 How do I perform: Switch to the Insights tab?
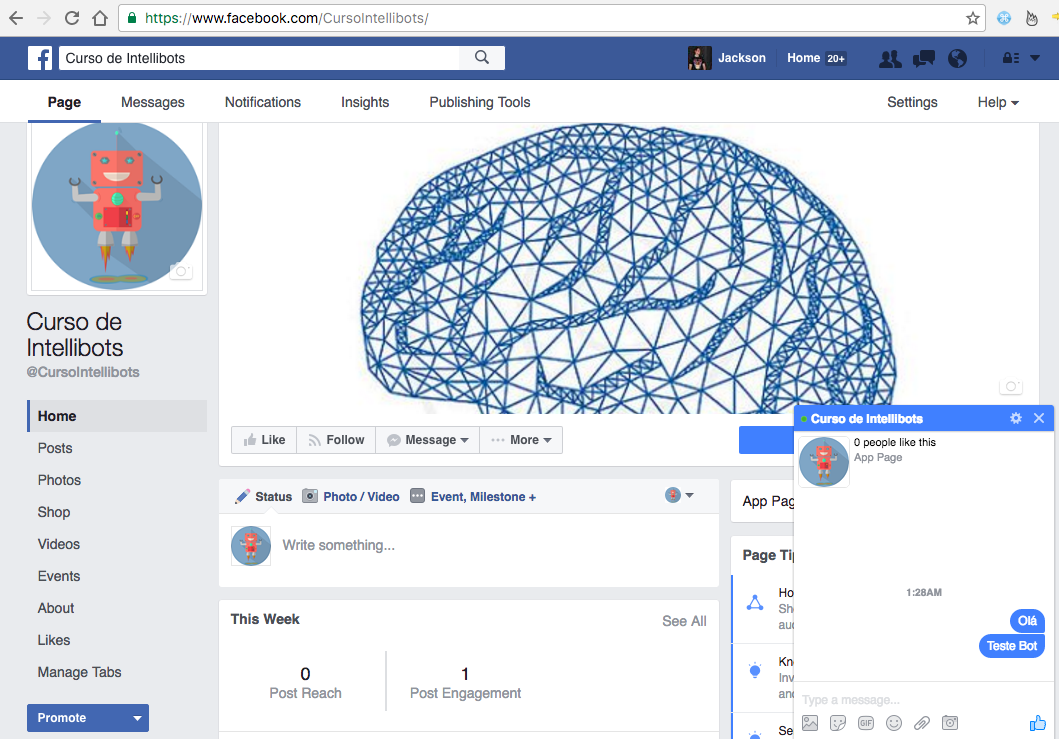[x=365, y=101]
